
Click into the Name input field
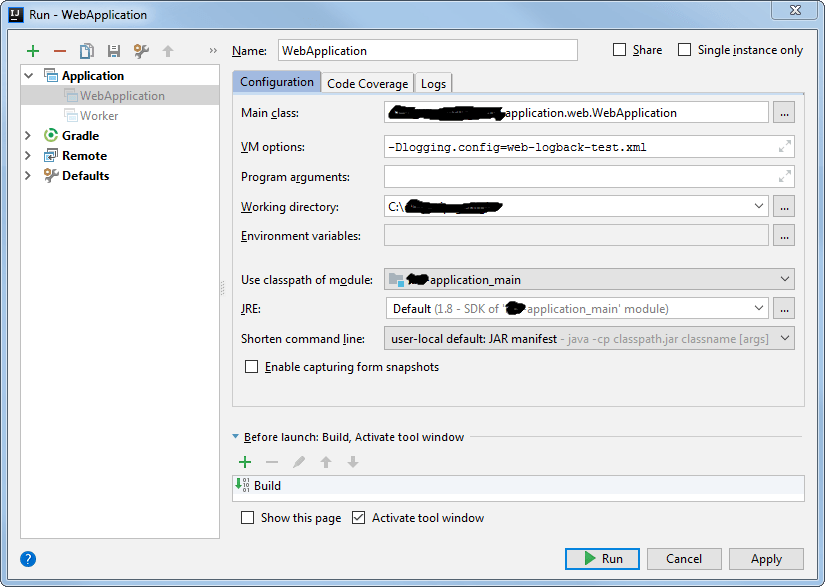pos(428,50)
